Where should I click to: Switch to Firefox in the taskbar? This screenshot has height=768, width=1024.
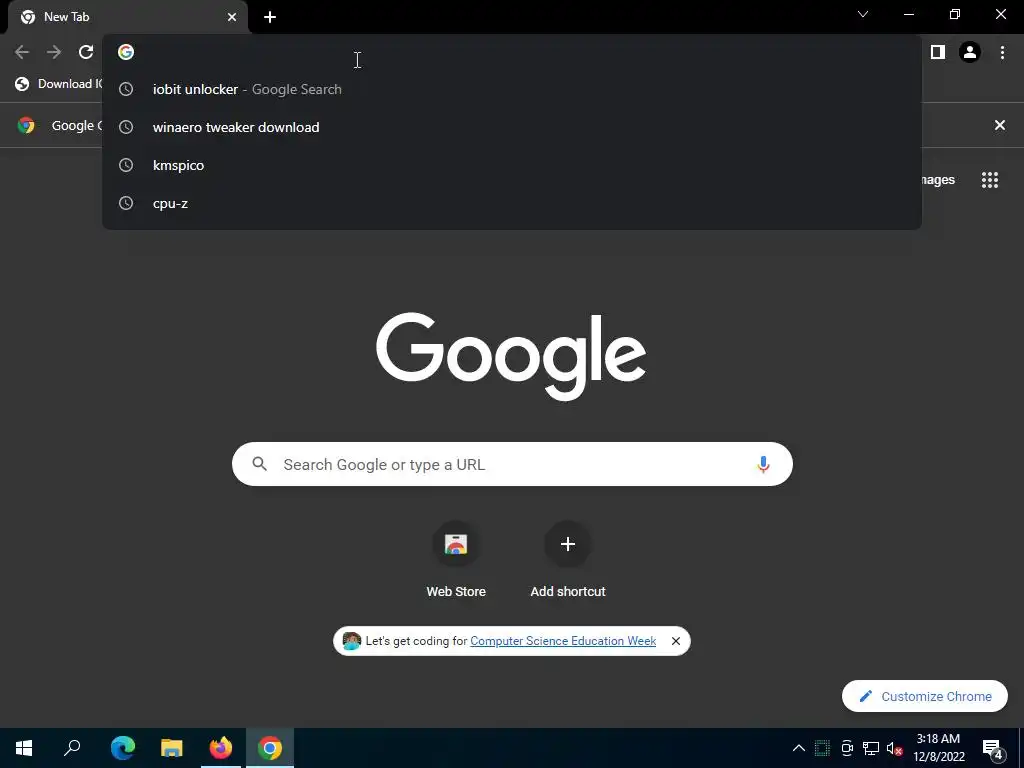[221, 748]
